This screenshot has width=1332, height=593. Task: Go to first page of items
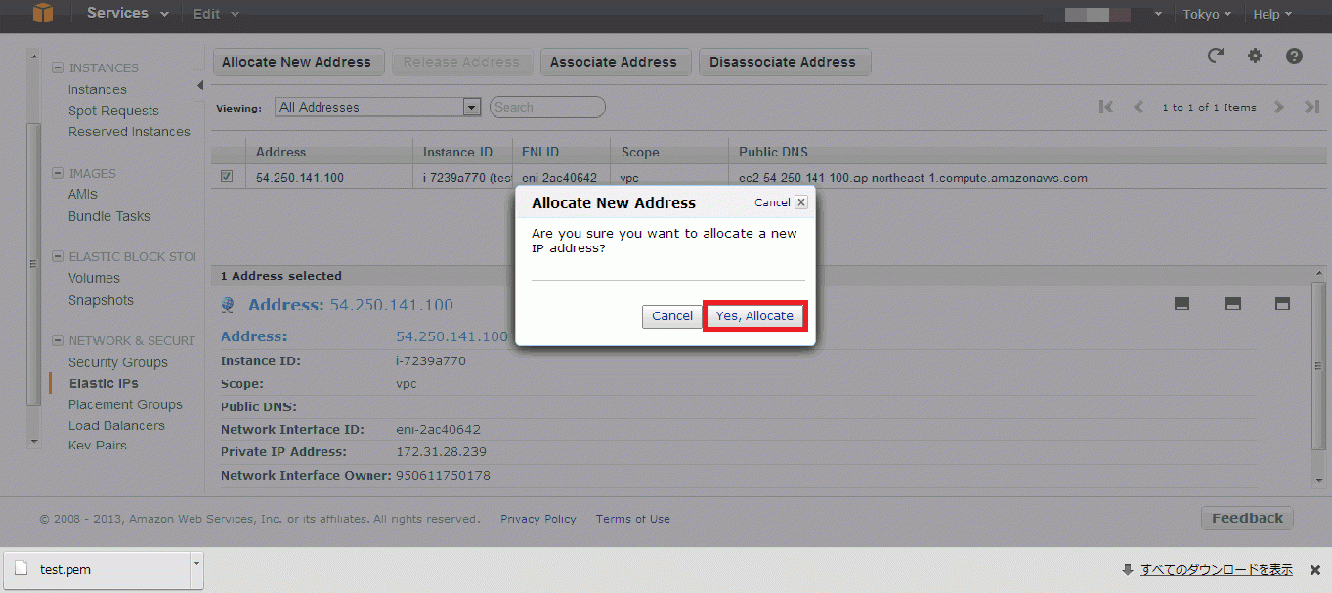tap(1105, 107)
